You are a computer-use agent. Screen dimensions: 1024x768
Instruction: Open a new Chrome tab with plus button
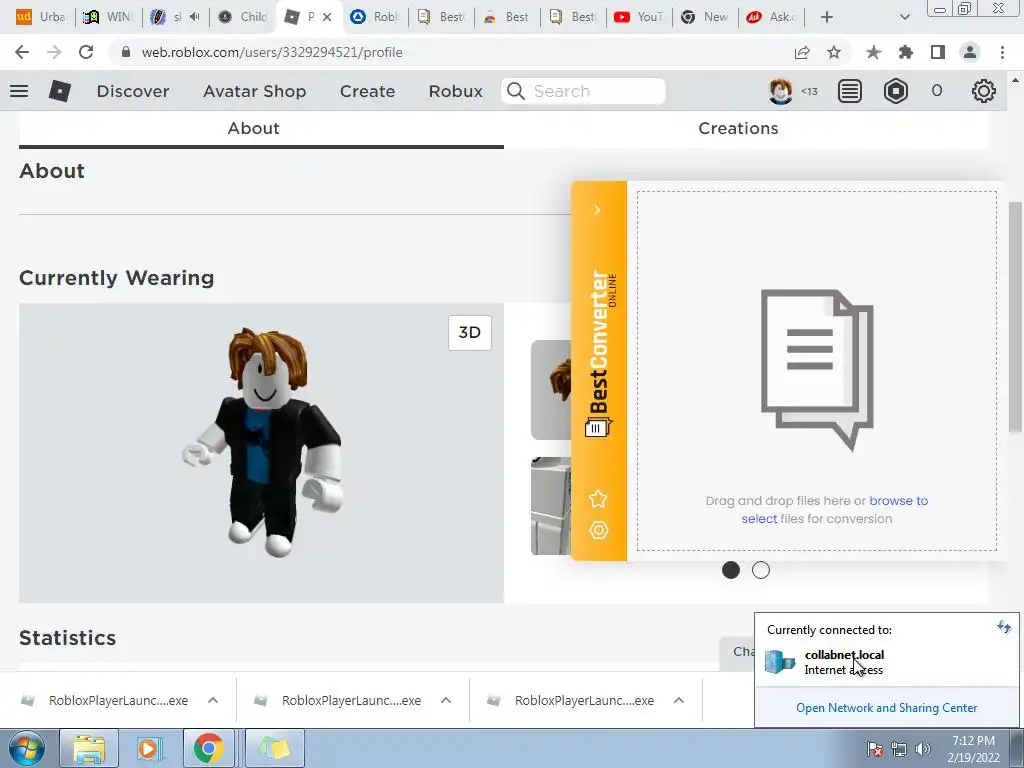[826, 17]
